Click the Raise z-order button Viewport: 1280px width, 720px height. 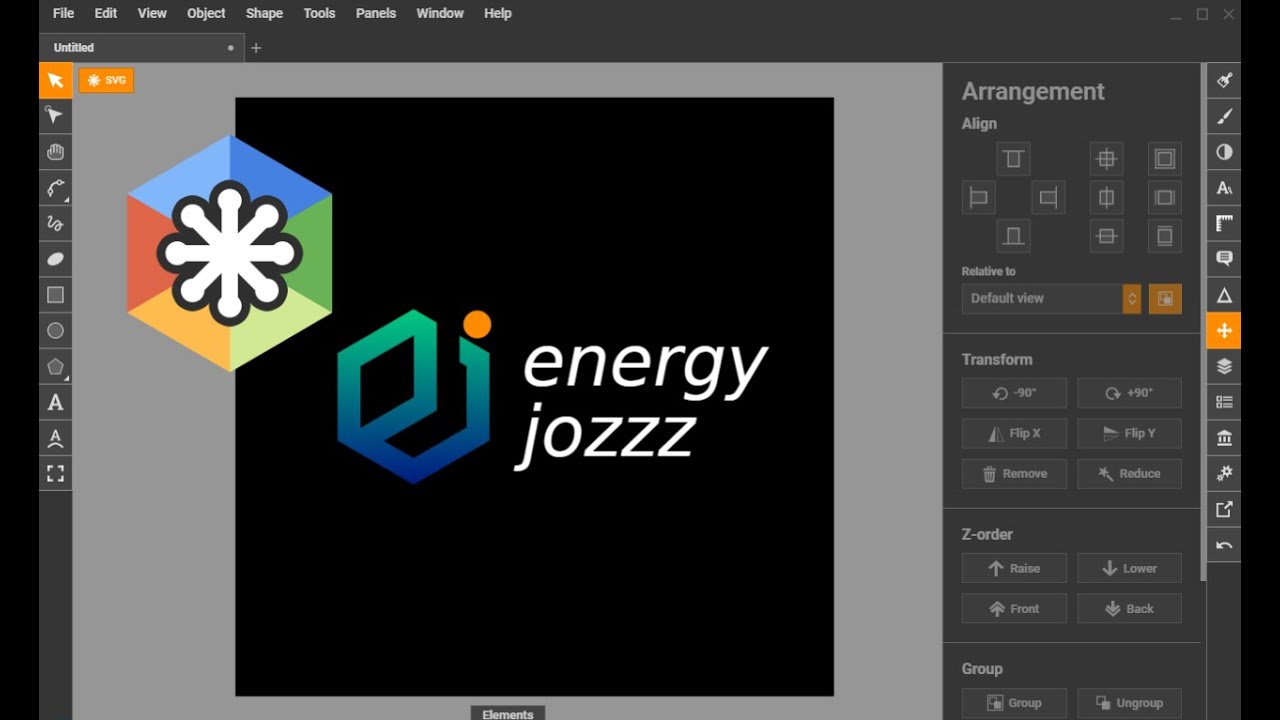coord(1014,568)
